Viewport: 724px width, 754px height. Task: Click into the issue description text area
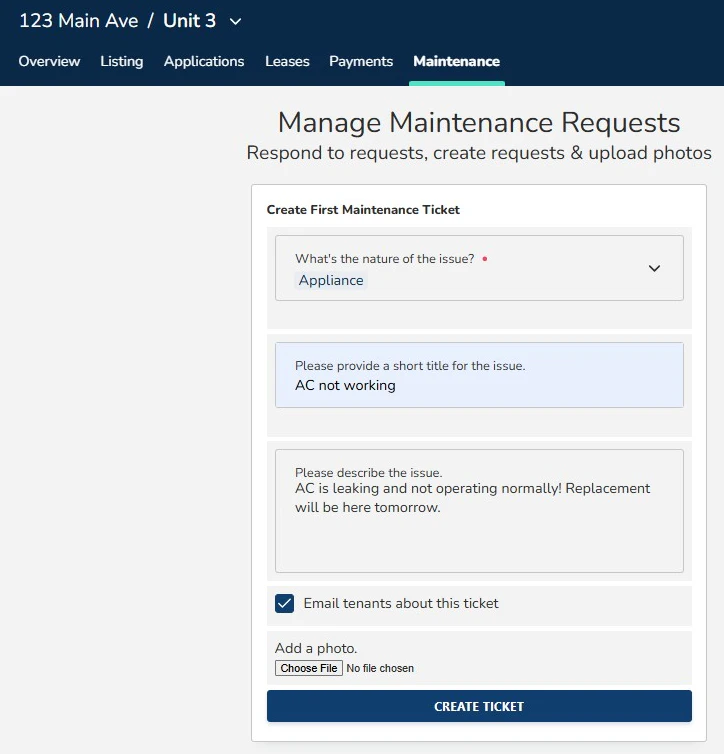[x=479, y=511]
